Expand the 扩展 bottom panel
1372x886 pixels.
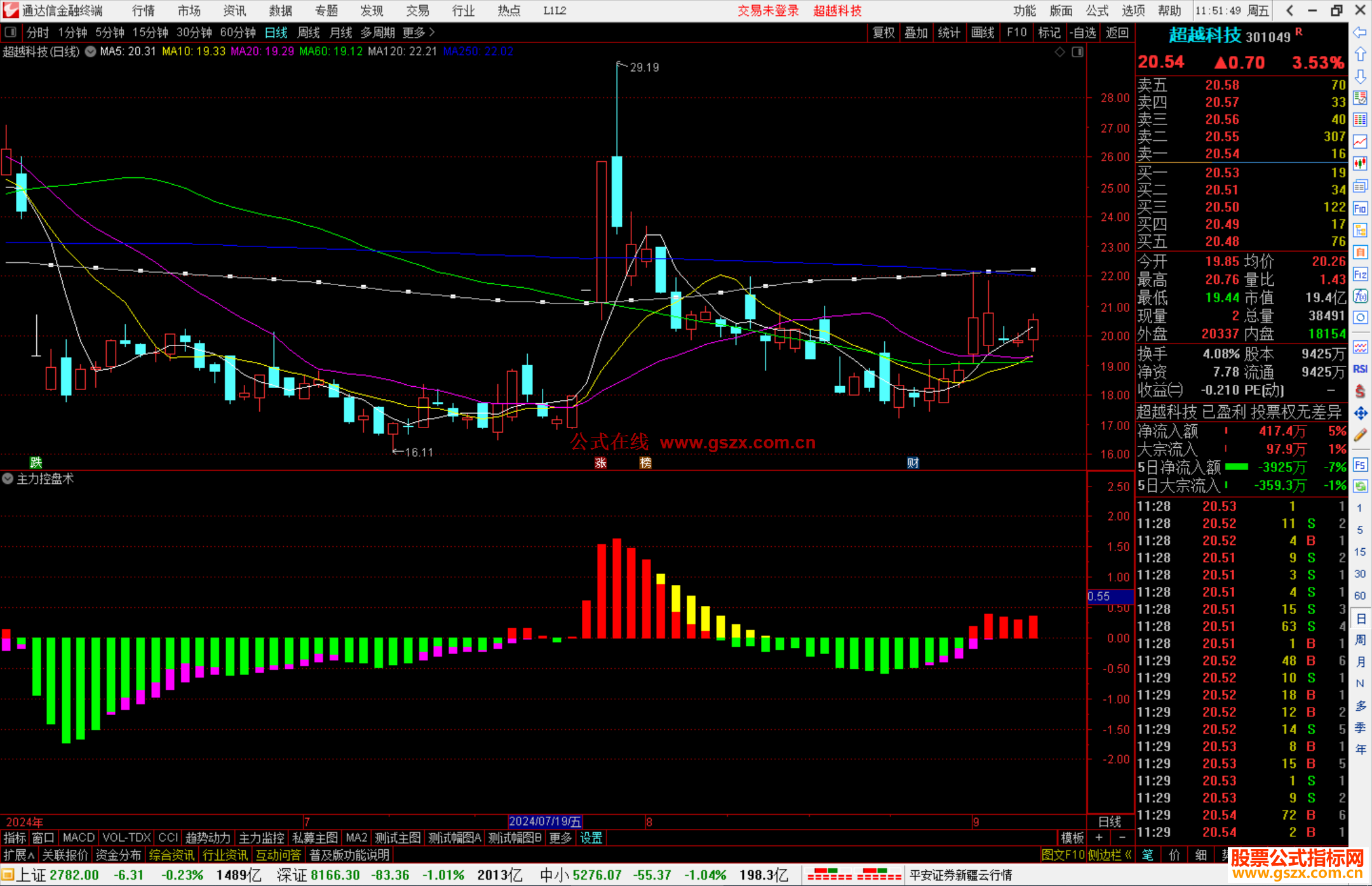[19, 855]
